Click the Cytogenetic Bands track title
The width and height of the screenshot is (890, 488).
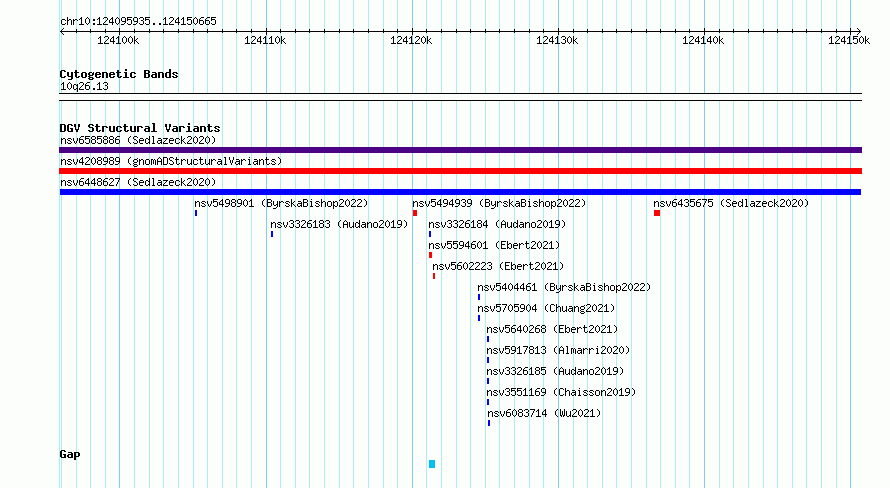[119, 74]
